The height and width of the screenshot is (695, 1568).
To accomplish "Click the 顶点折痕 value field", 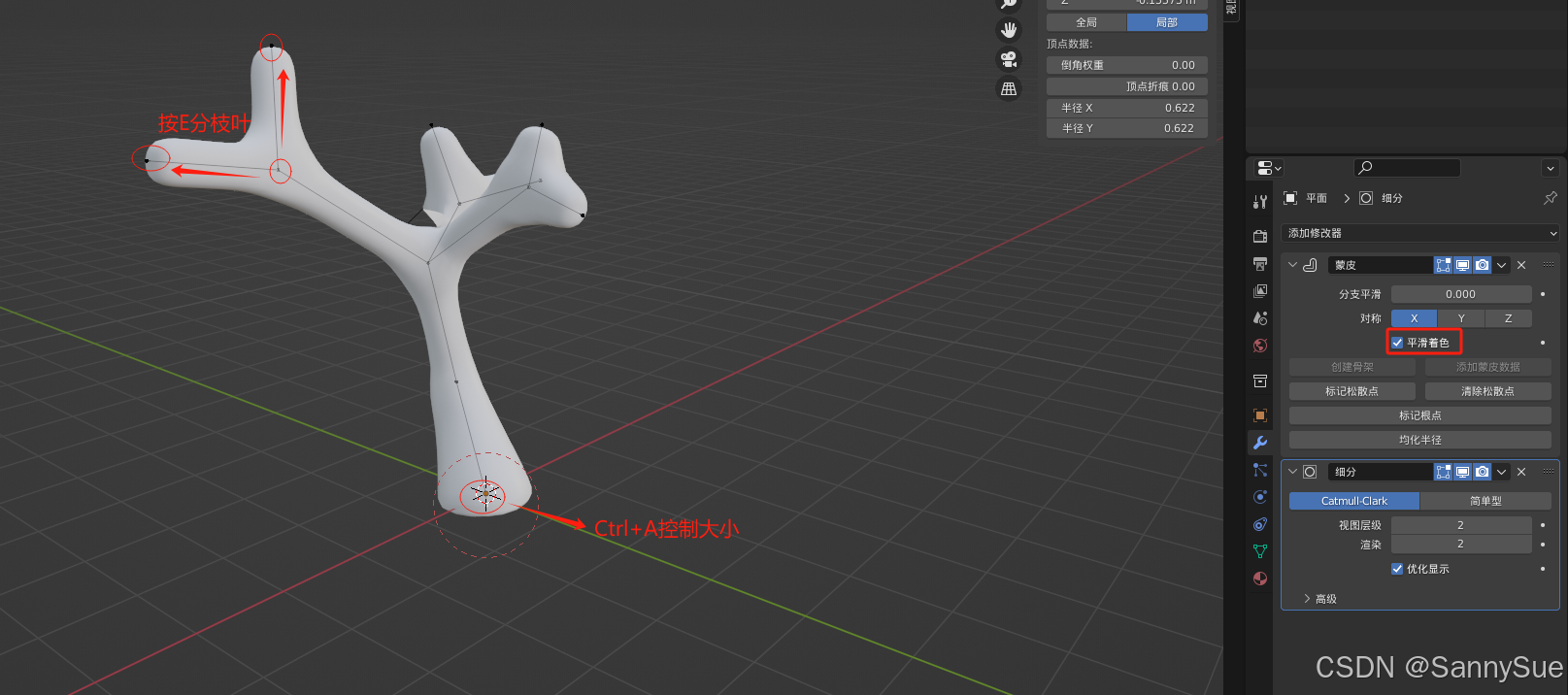I will 1127,86.
